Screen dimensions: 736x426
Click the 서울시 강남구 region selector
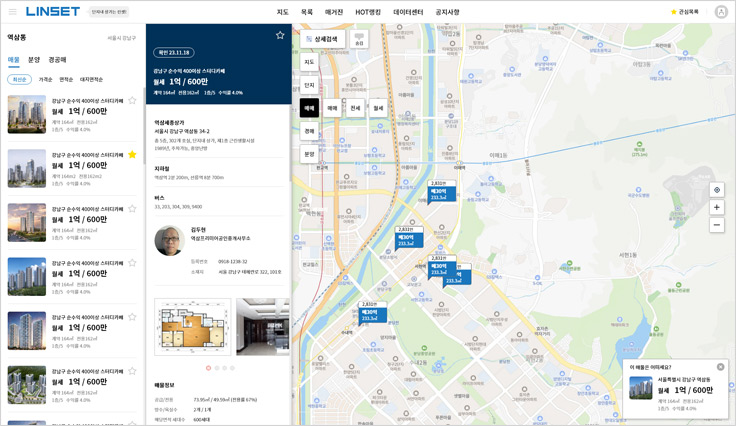[x=122, y=38]
